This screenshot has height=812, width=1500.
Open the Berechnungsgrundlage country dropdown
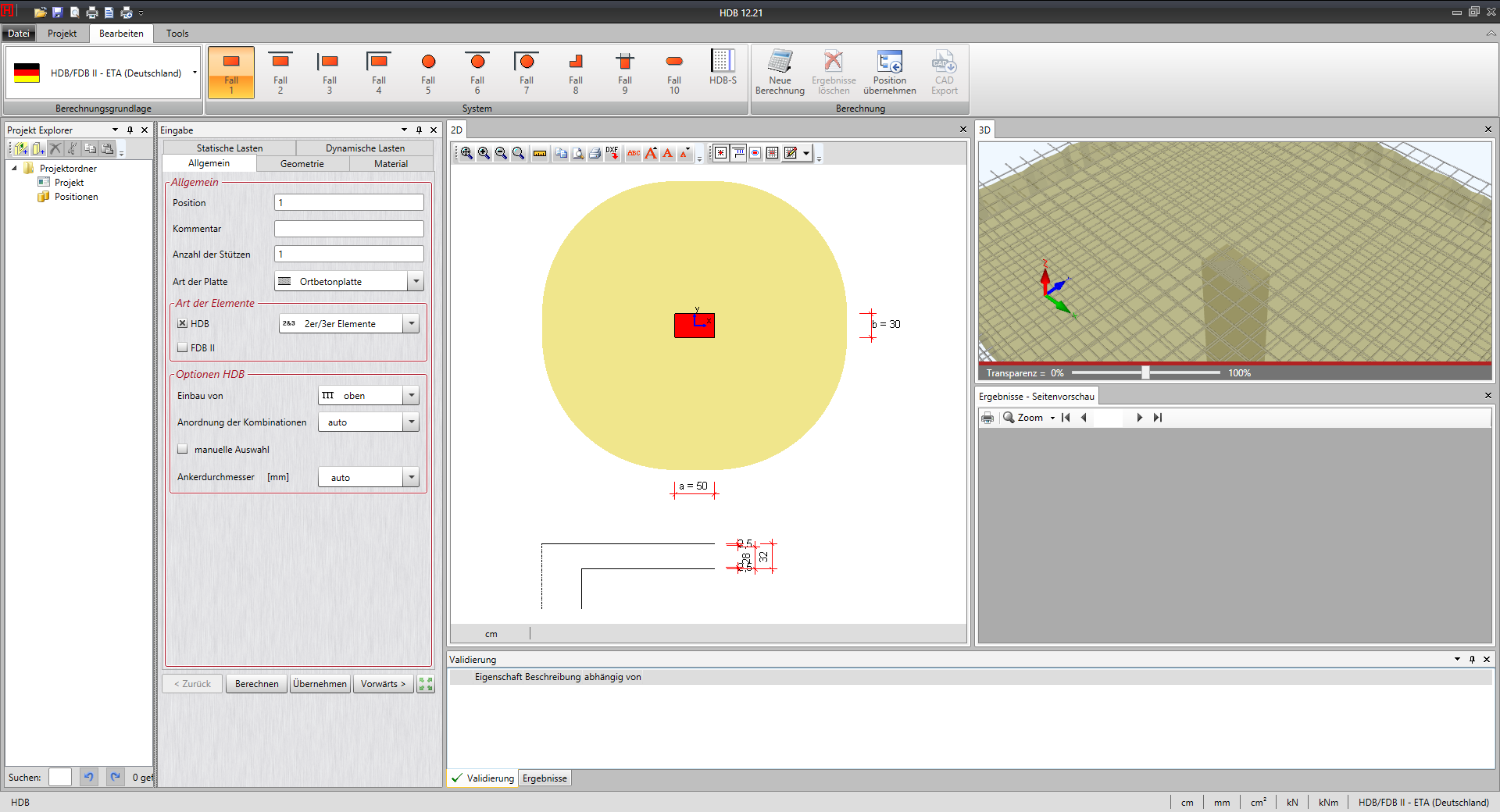(x=195, y=73)
